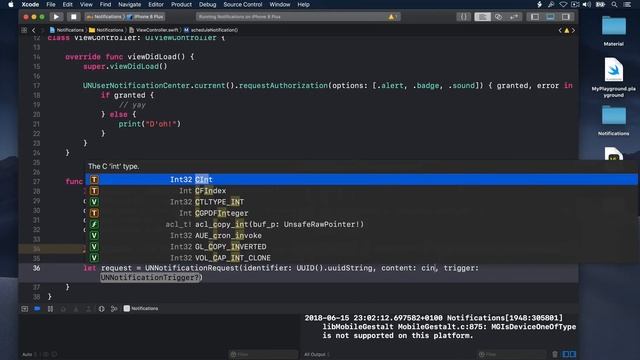Select VOL_CAP_INT_CLONE autocomplete suggestion

click(x=361, y=258)
